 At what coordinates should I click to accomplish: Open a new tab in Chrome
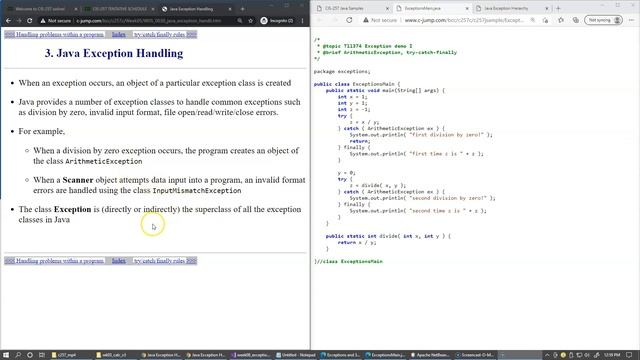pos(242,9)
